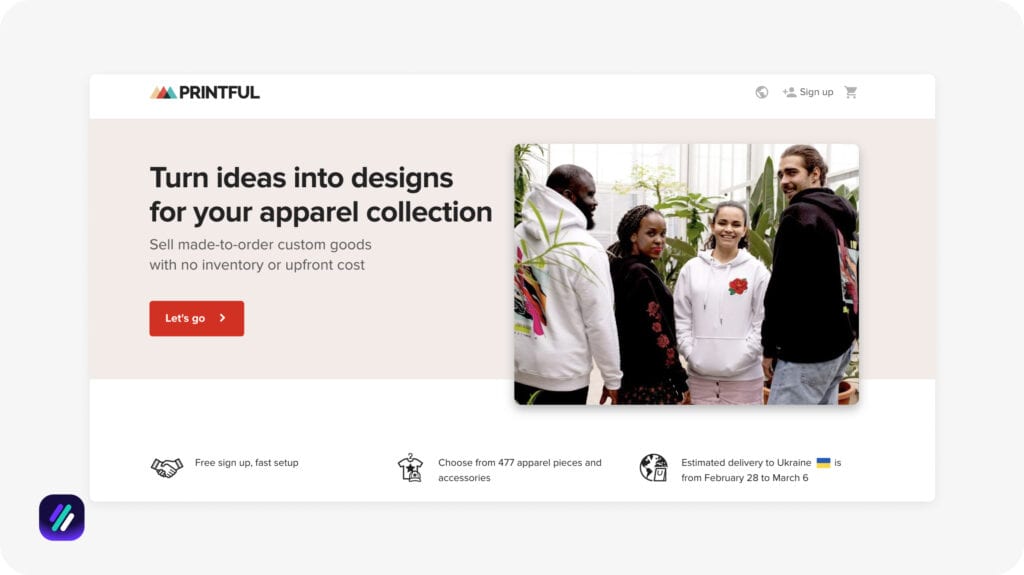Click the Printful mountain logo icon

click(x=163, y=93)
